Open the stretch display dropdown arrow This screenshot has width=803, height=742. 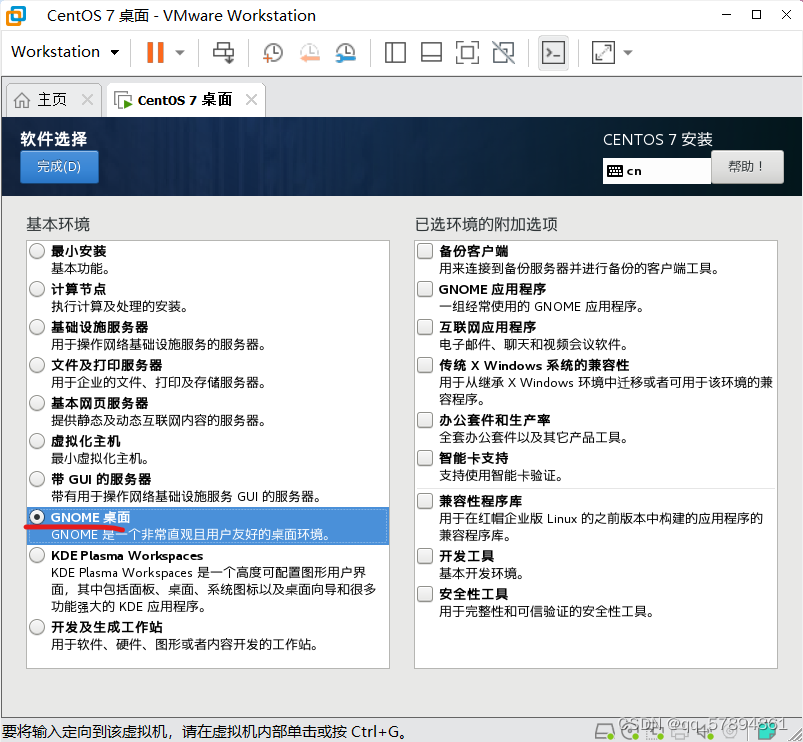(628, 52)
